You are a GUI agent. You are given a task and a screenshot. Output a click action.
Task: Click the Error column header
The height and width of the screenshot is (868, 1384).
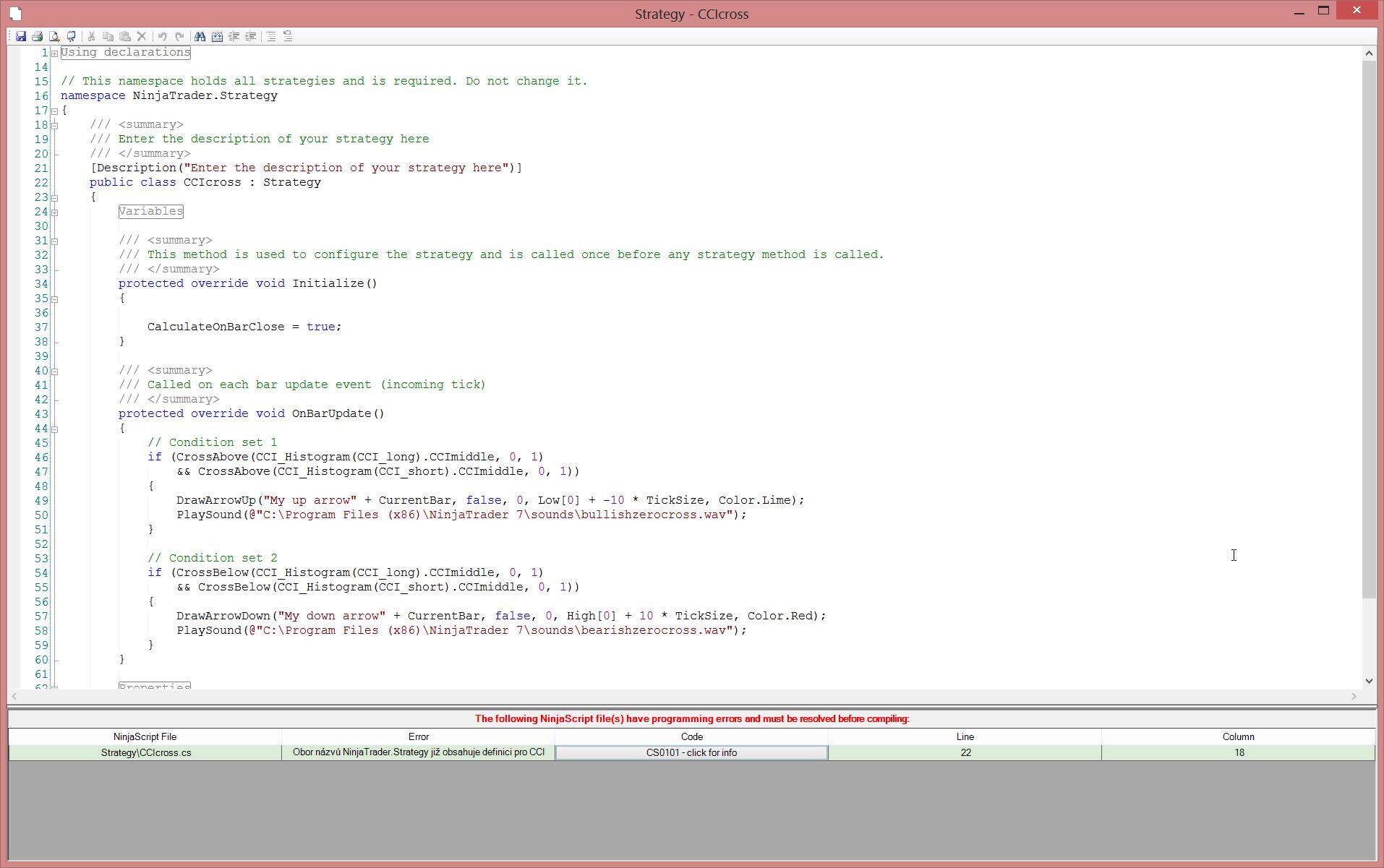418,736
